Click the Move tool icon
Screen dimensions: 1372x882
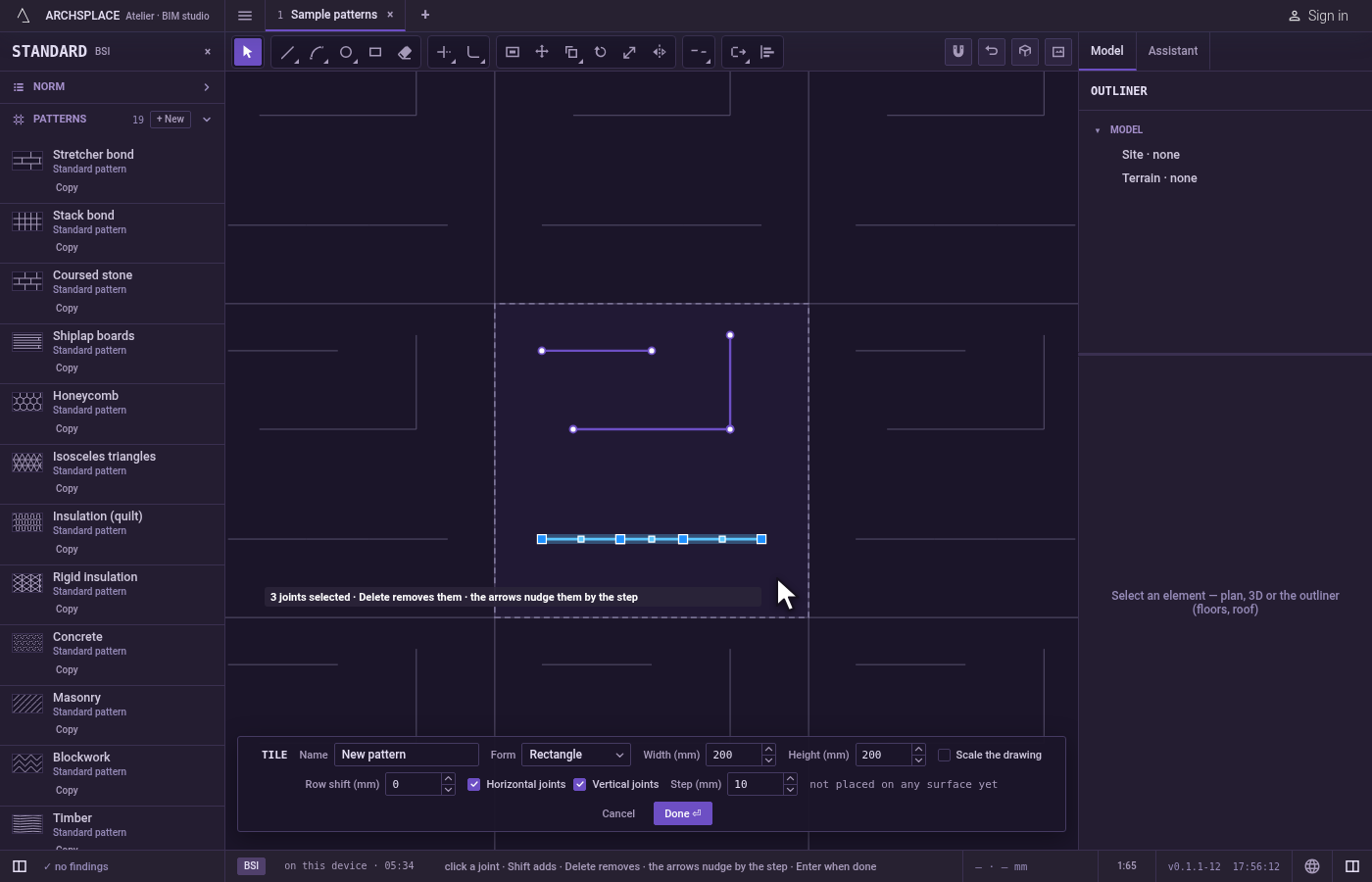[x=542, y=52]
